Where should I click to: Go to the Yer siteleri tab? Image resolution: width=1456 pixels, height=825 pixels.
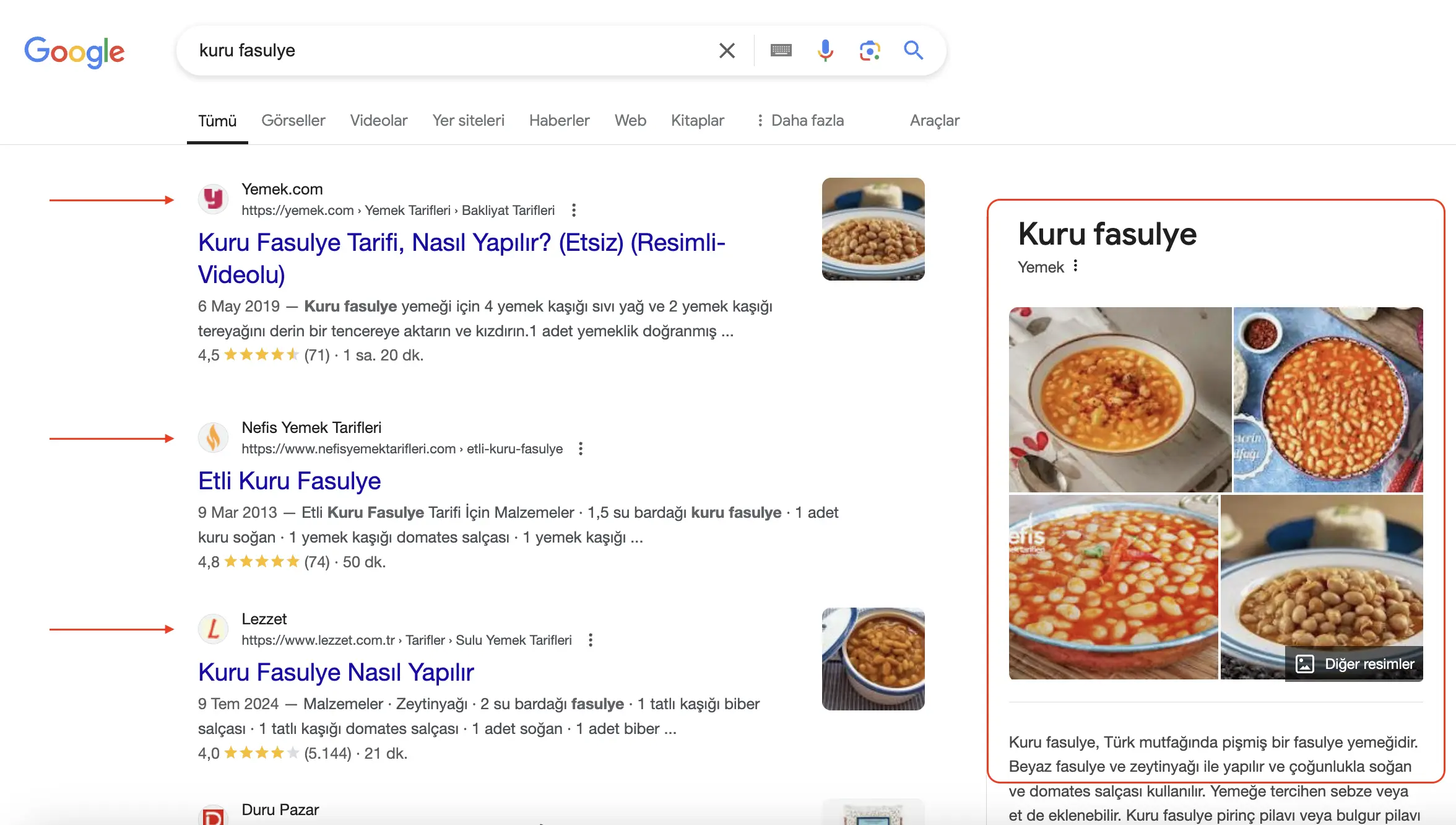[x=468, y=120]
